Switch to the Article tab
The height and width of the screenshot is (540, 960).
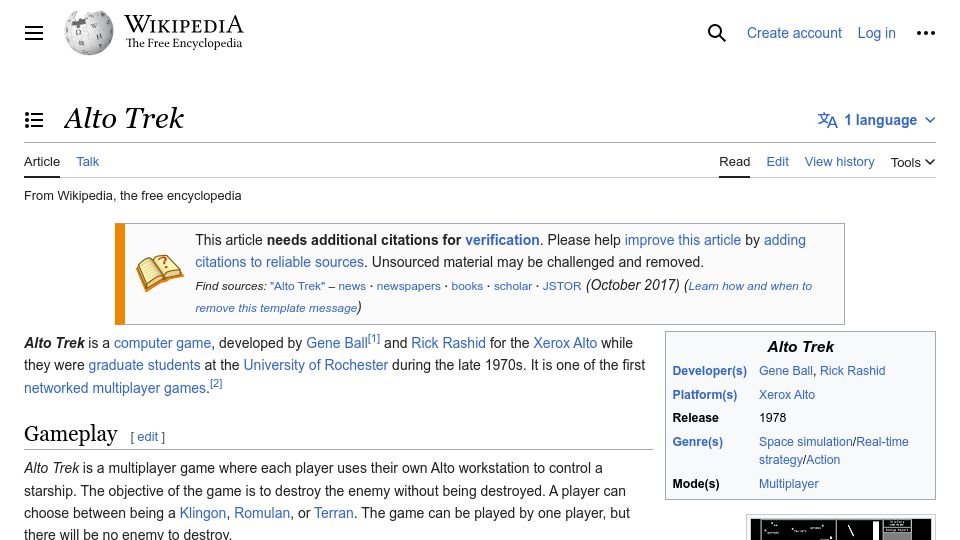click(42, 162)
